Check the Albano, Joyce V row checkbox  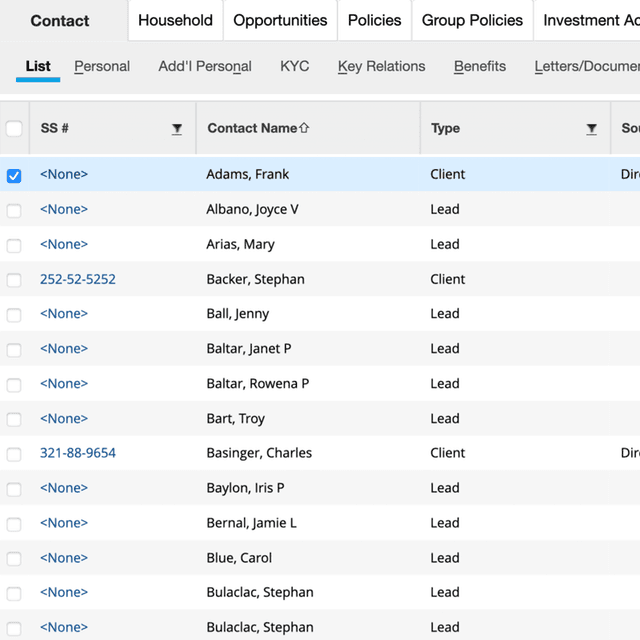pos(14,211)
